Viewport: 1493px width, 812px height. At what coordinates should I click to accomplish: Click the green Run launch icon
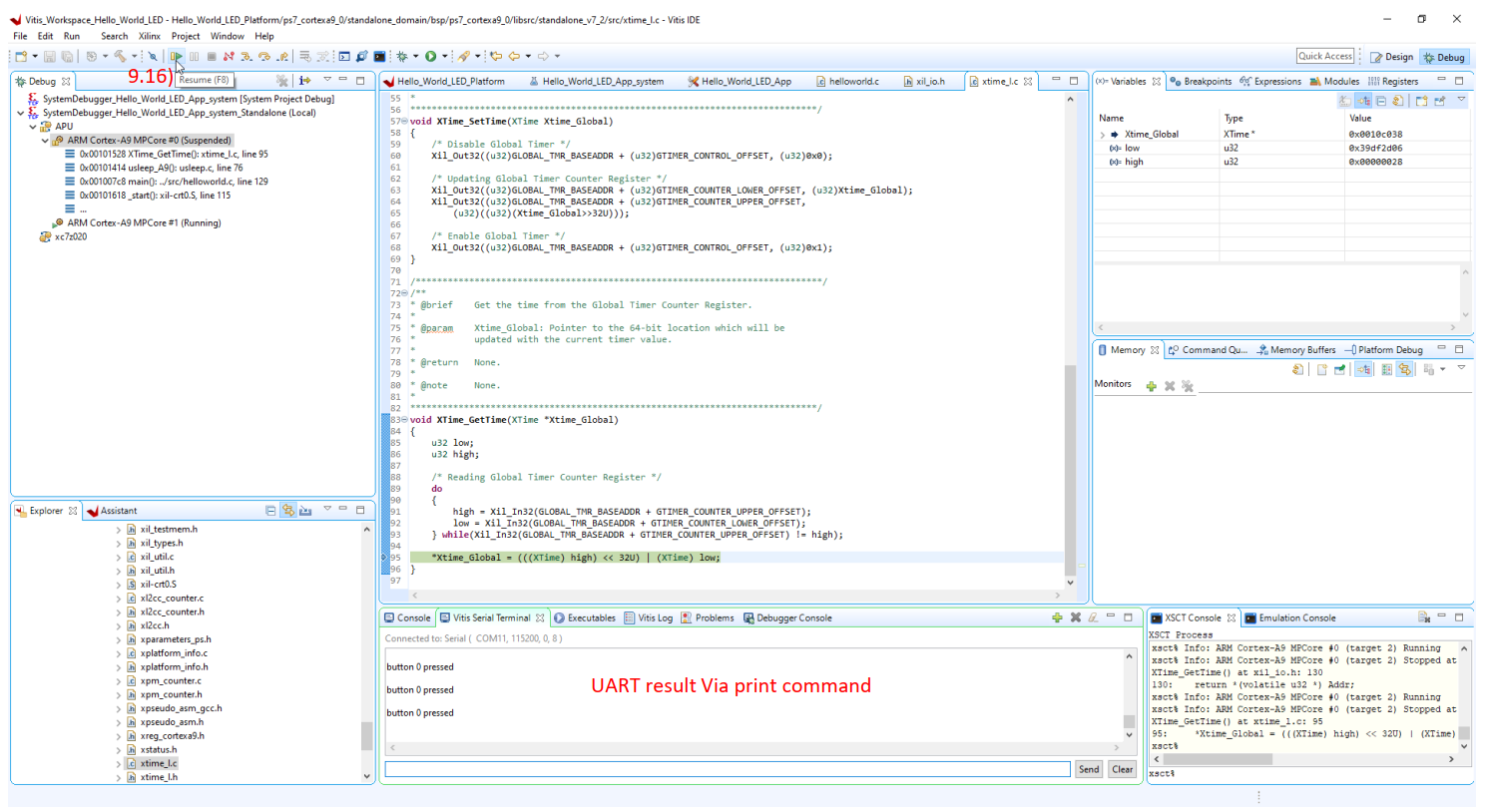(x=430, y=57)
